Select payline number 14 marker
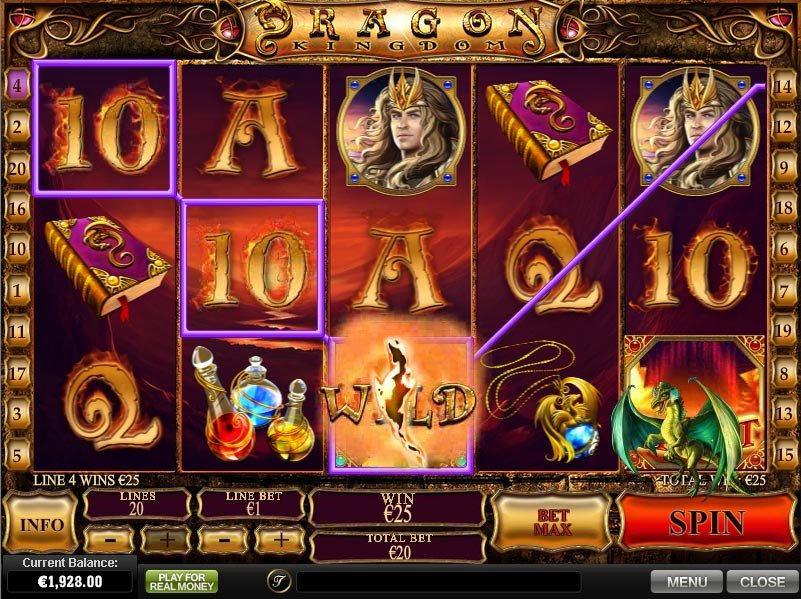 pos(784,85)
